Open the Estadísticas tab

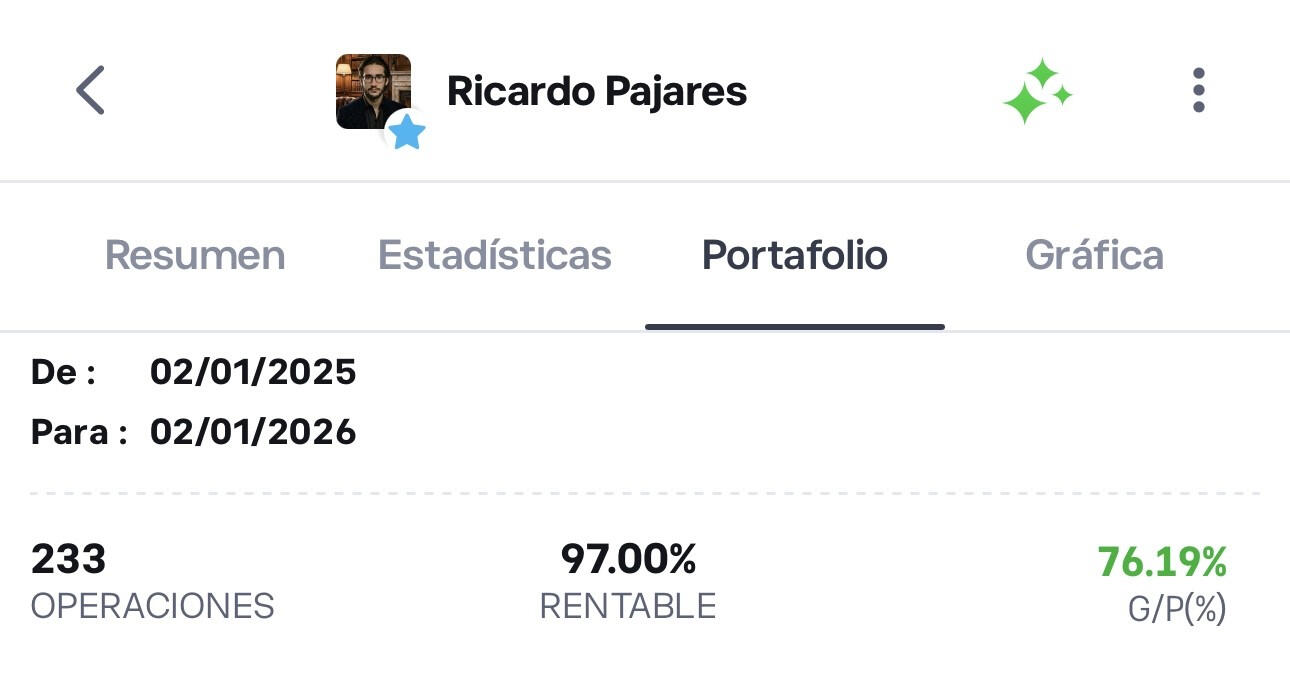494,256
